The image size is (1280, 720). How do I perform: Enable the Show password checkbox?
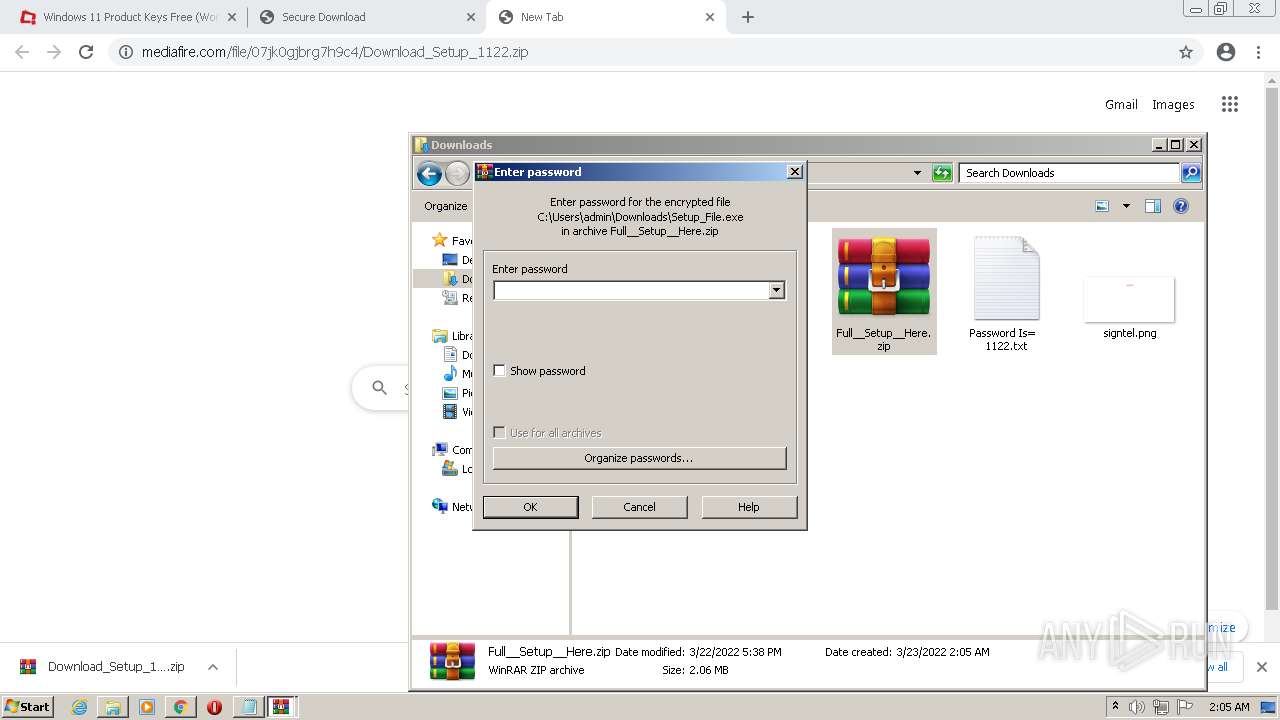tap(500, 371)
